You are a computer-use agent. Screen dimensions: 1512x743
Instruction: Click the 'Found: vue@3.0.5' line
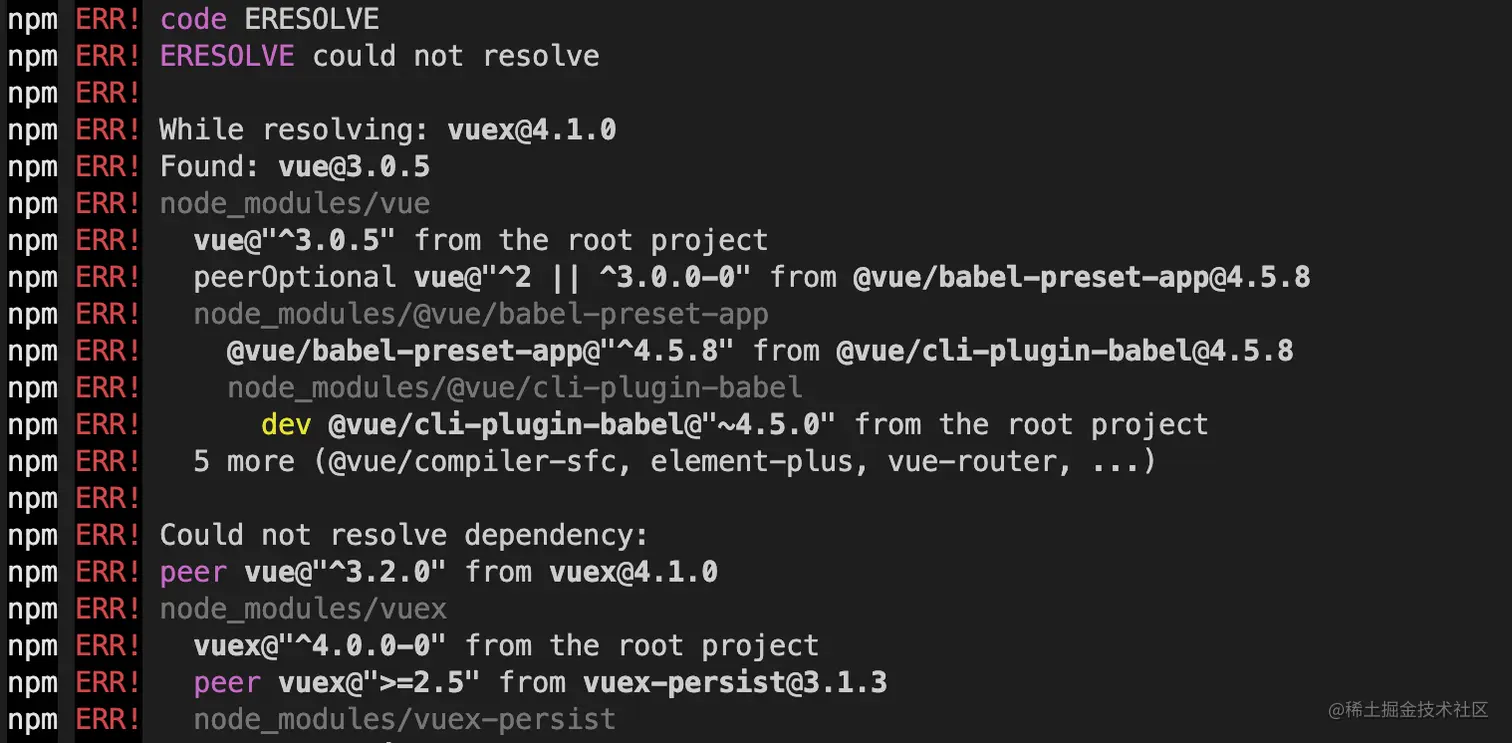[x=295, y=166]
